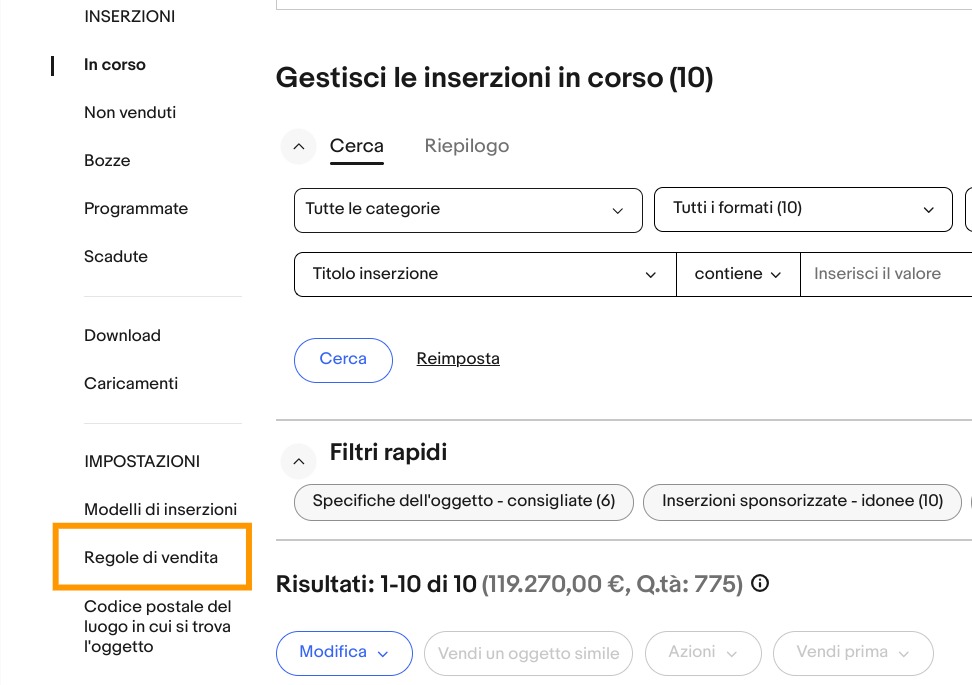
Task: Click the Gestisci le inserzioni in corso heading
Action: coord(494,78)
